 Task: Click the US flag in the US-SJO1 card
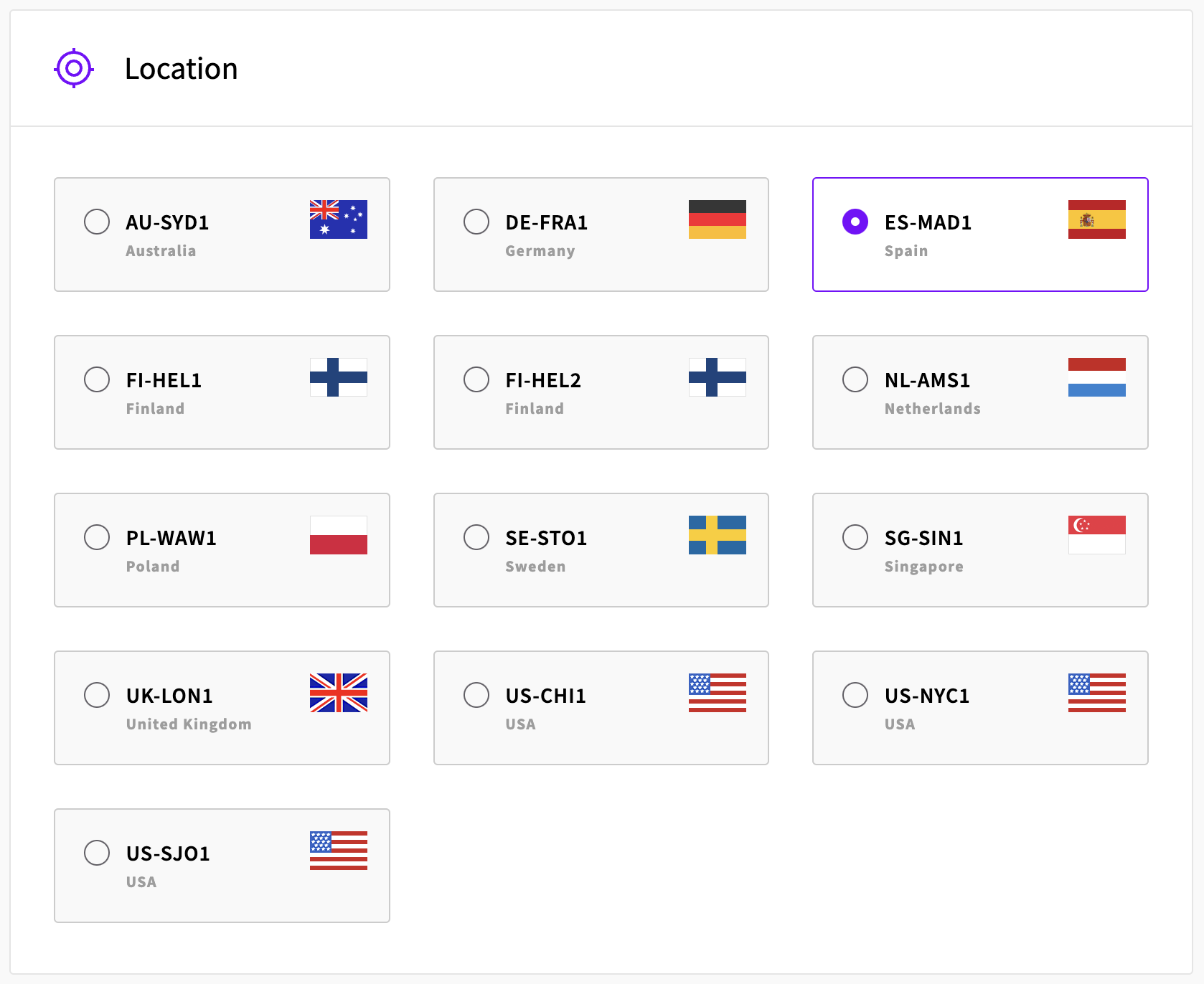(339, 851)
